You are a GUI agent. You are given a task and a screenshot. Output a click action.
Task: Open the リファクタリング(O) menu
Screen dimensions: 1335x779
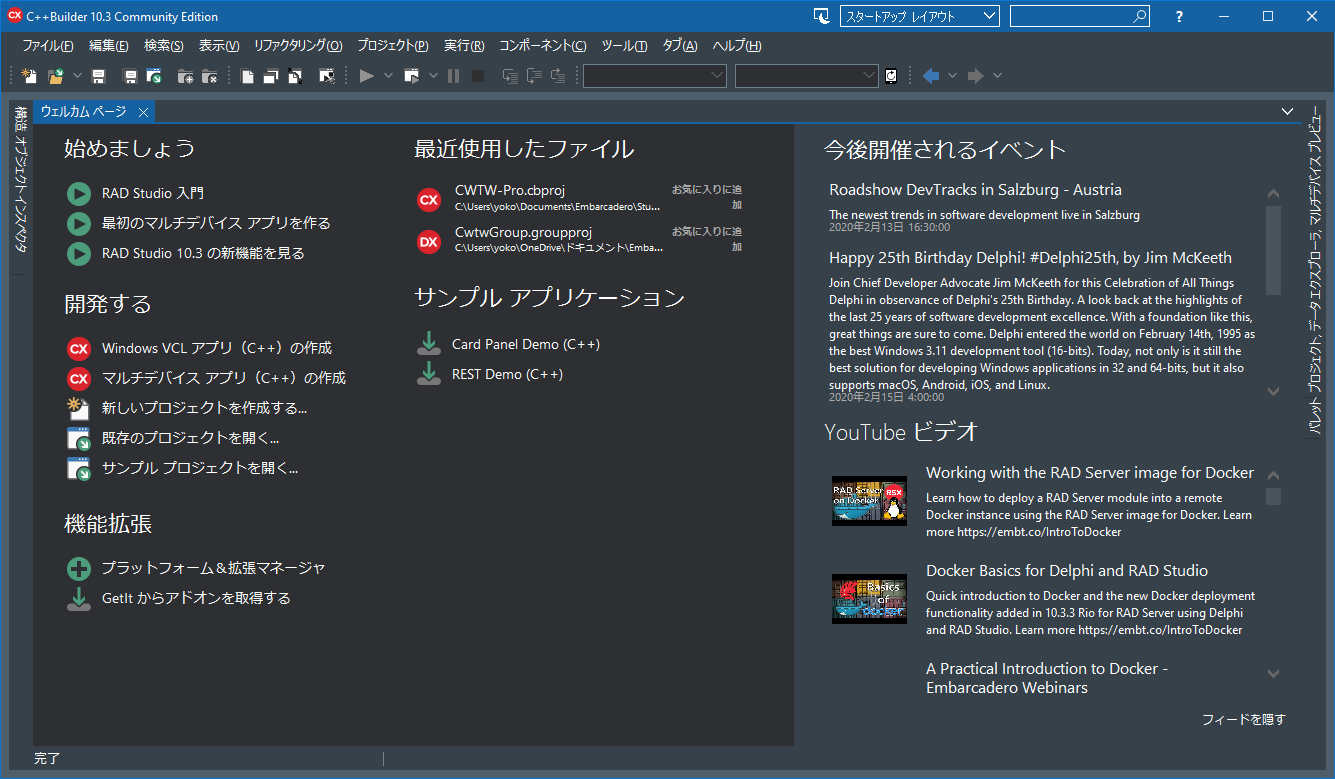tap(298, 46)
